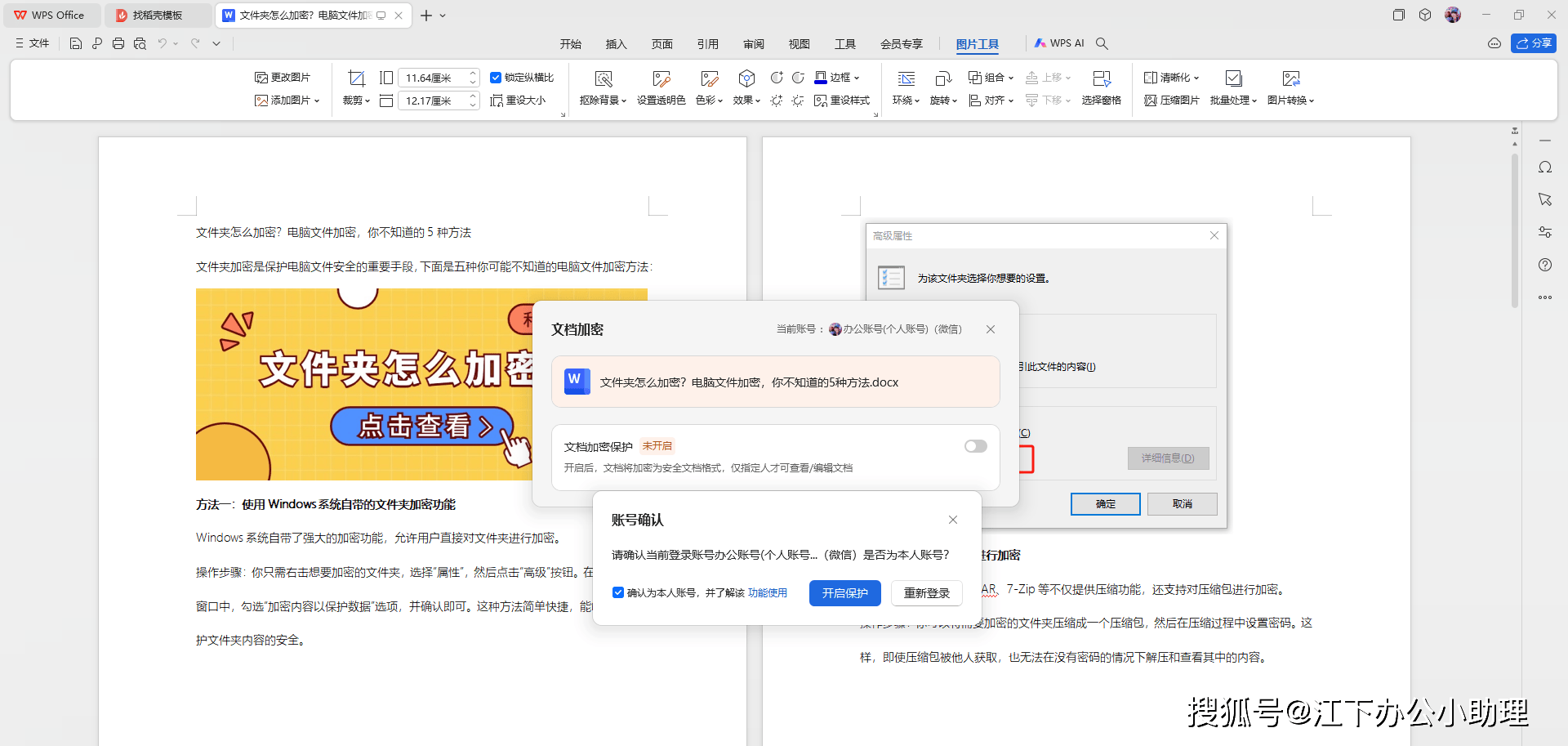The image size is (1568, 746).
Task: Decrease brightness sun-minus icon
Action: 798,101
